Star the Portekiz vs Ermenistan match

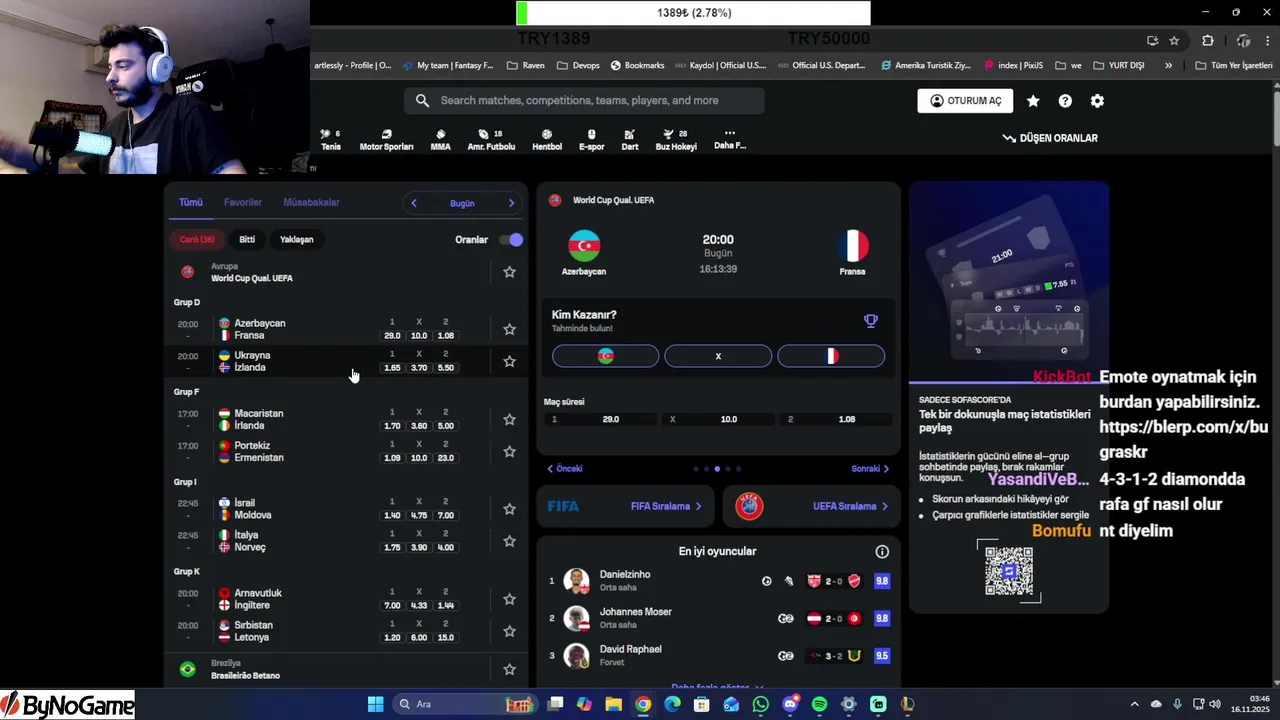click(x=509, y=451)
